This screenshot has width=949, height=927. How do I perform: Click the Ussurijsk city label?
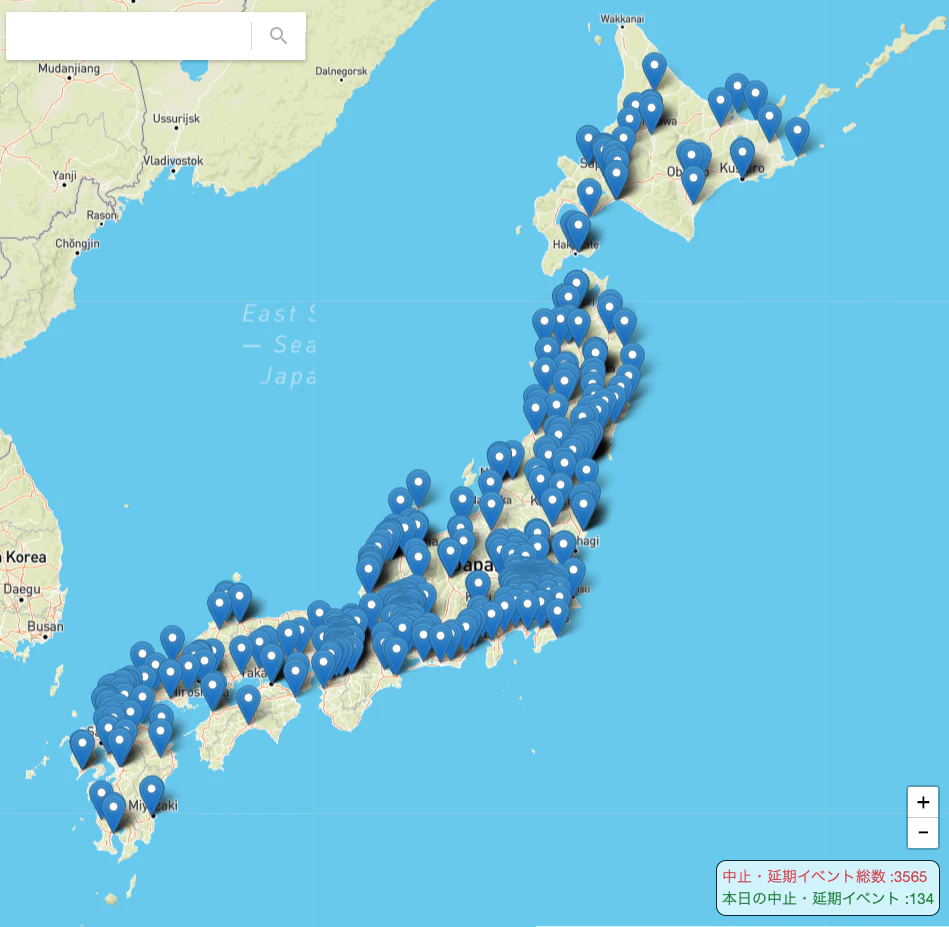pos(176,119)
